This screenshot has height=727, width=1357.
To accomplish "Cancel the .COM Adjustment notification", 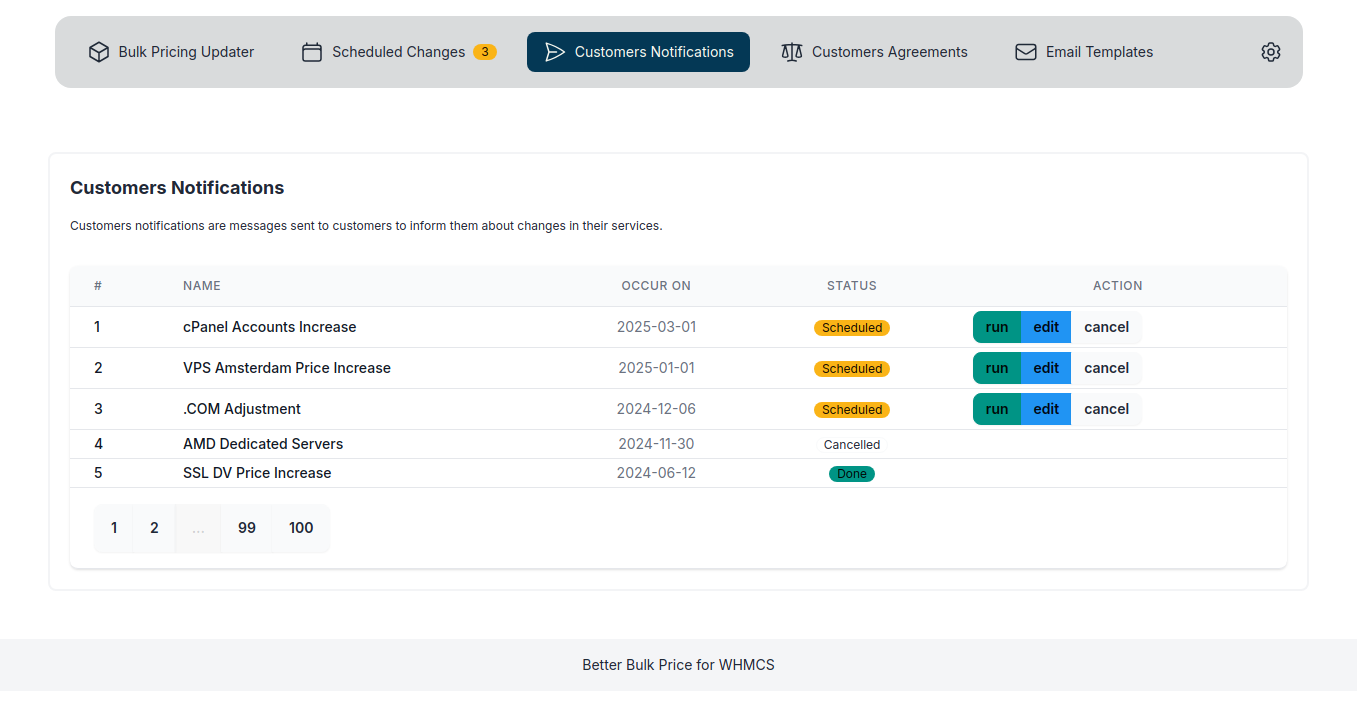I will (1106, 409).
